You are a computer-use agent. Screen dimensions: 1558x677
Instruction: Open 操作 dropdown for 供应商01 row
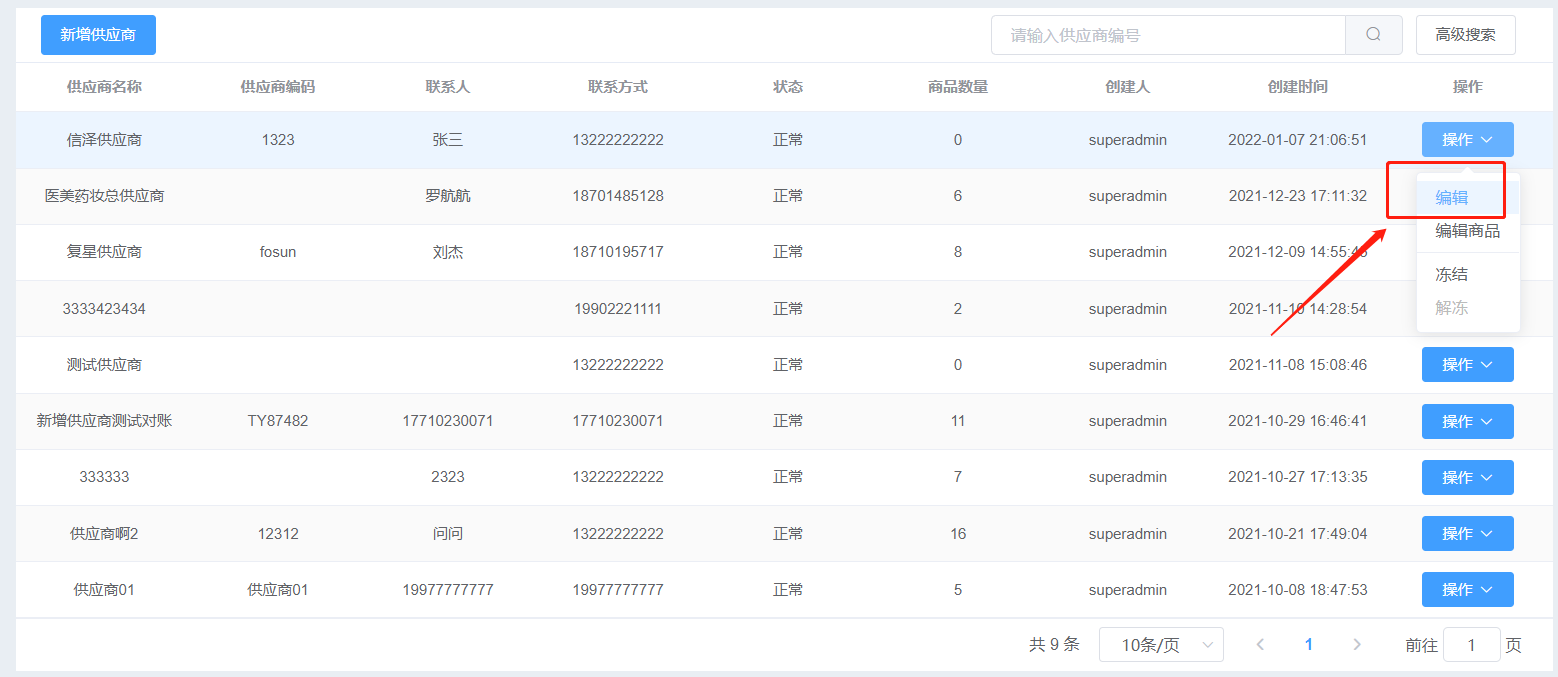click(1467, 590)
